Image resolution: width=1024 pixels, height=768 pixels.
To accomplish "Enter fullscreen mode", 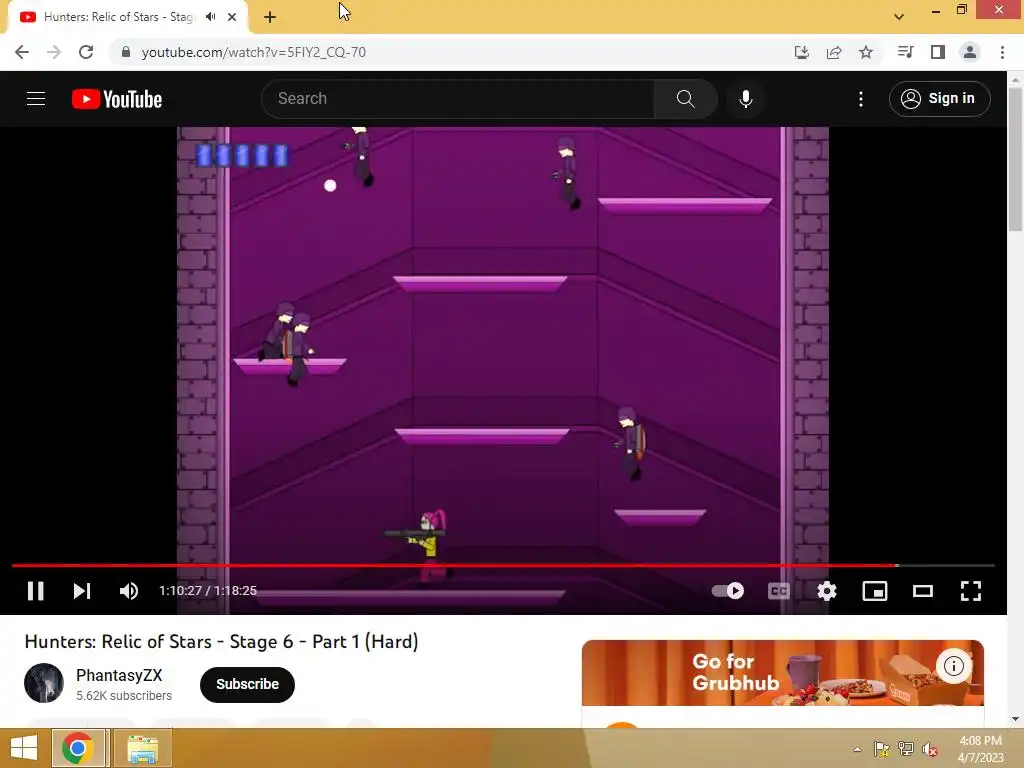I will click(971, 591).
